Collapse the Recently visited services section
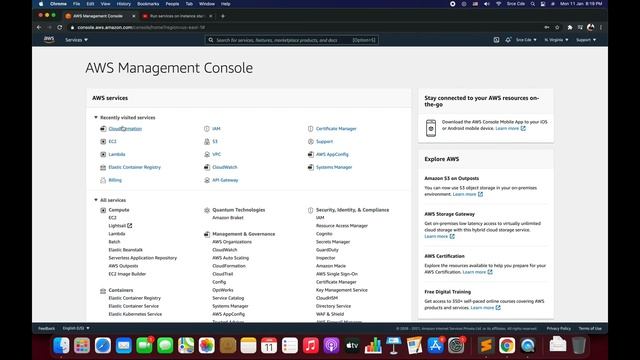 (x=96, y=118)
